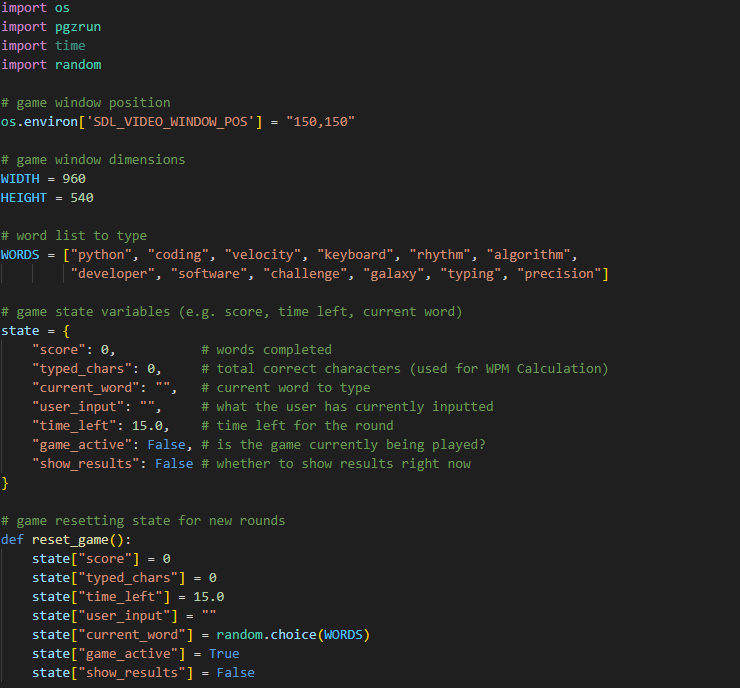This screenshot has height=688, width=740.
Task: Select the WIDTH variable name
Action: 22,178
